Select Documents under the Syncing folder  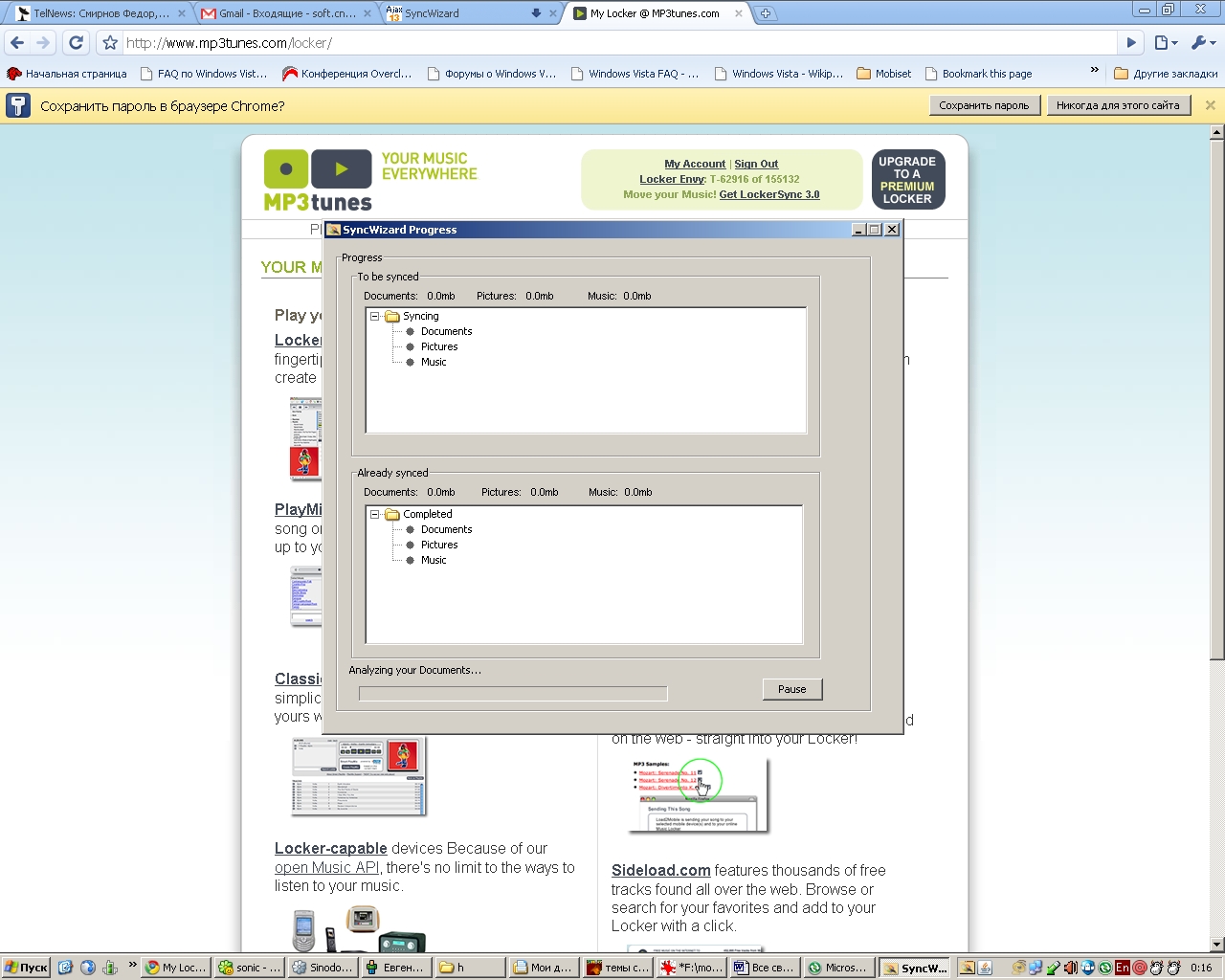(x=446, y=331)
